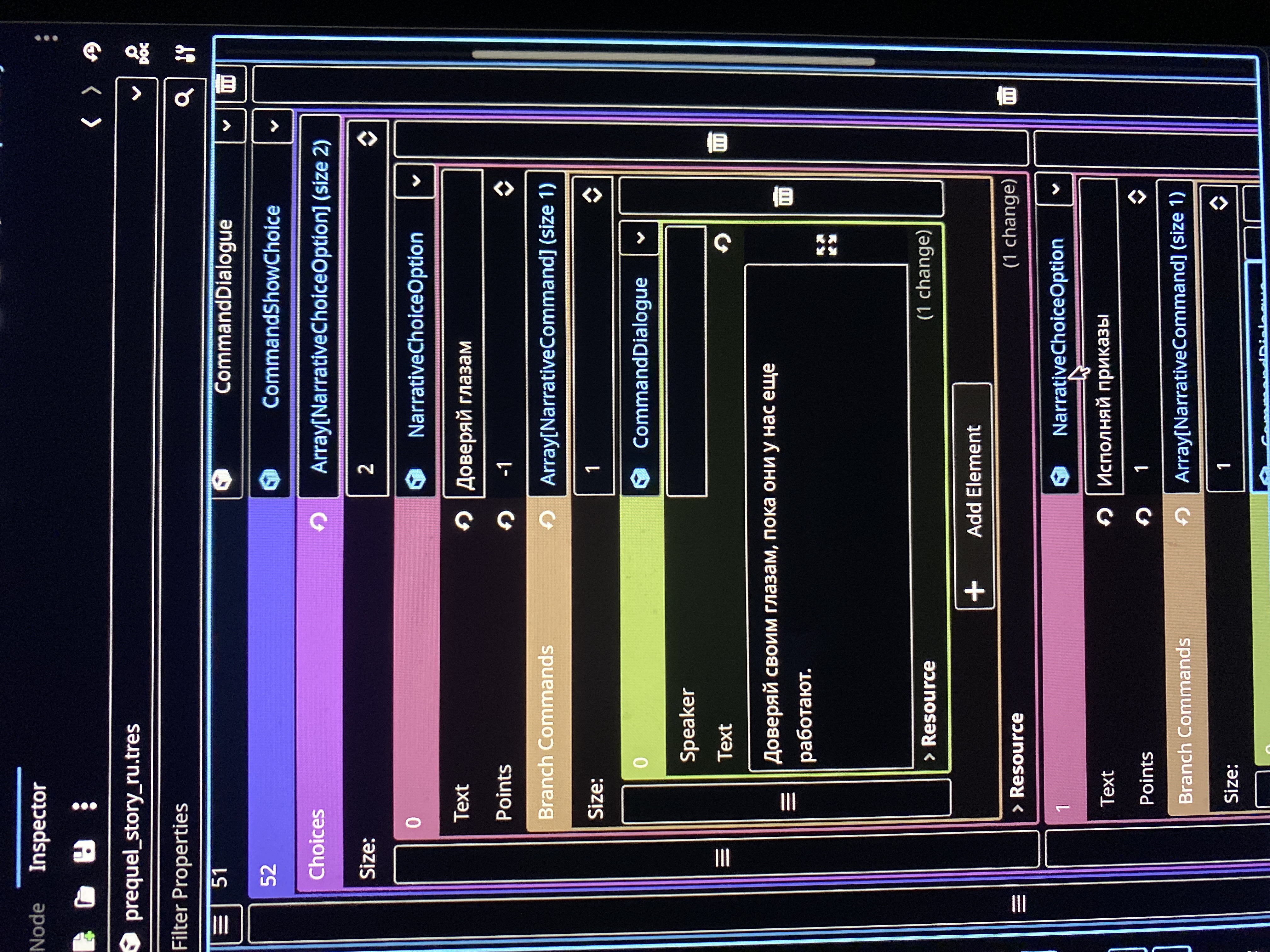Select the Inspector tab

coord(38,826)
